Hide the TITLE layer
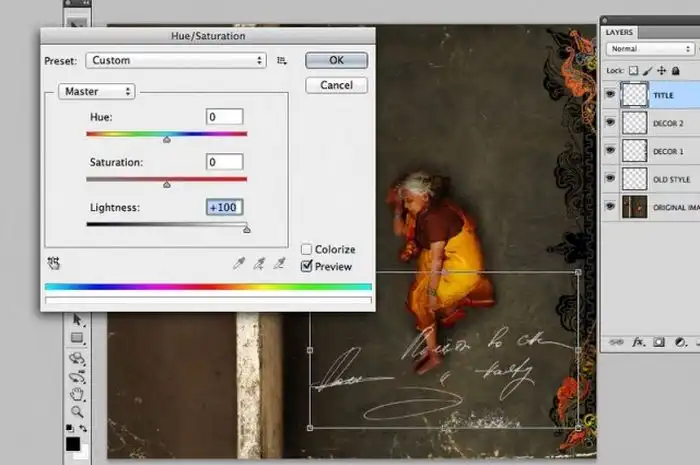The width and height of the screenshot is (700, 465). click(610, 94)
